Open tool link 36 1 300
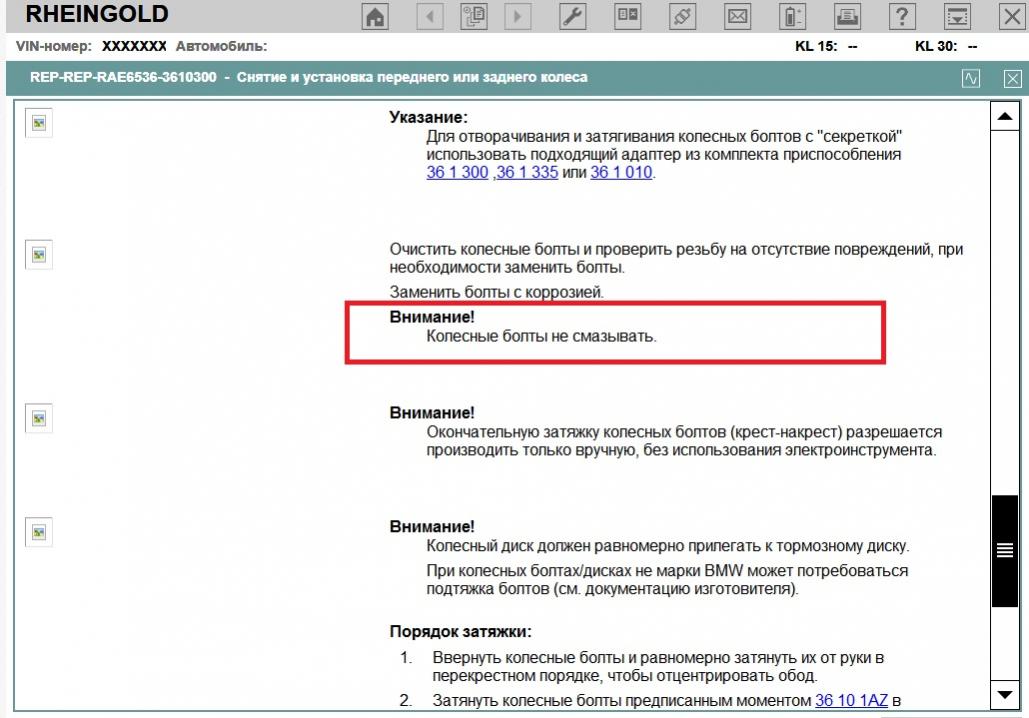The image size is (1029, 718). 457,172
